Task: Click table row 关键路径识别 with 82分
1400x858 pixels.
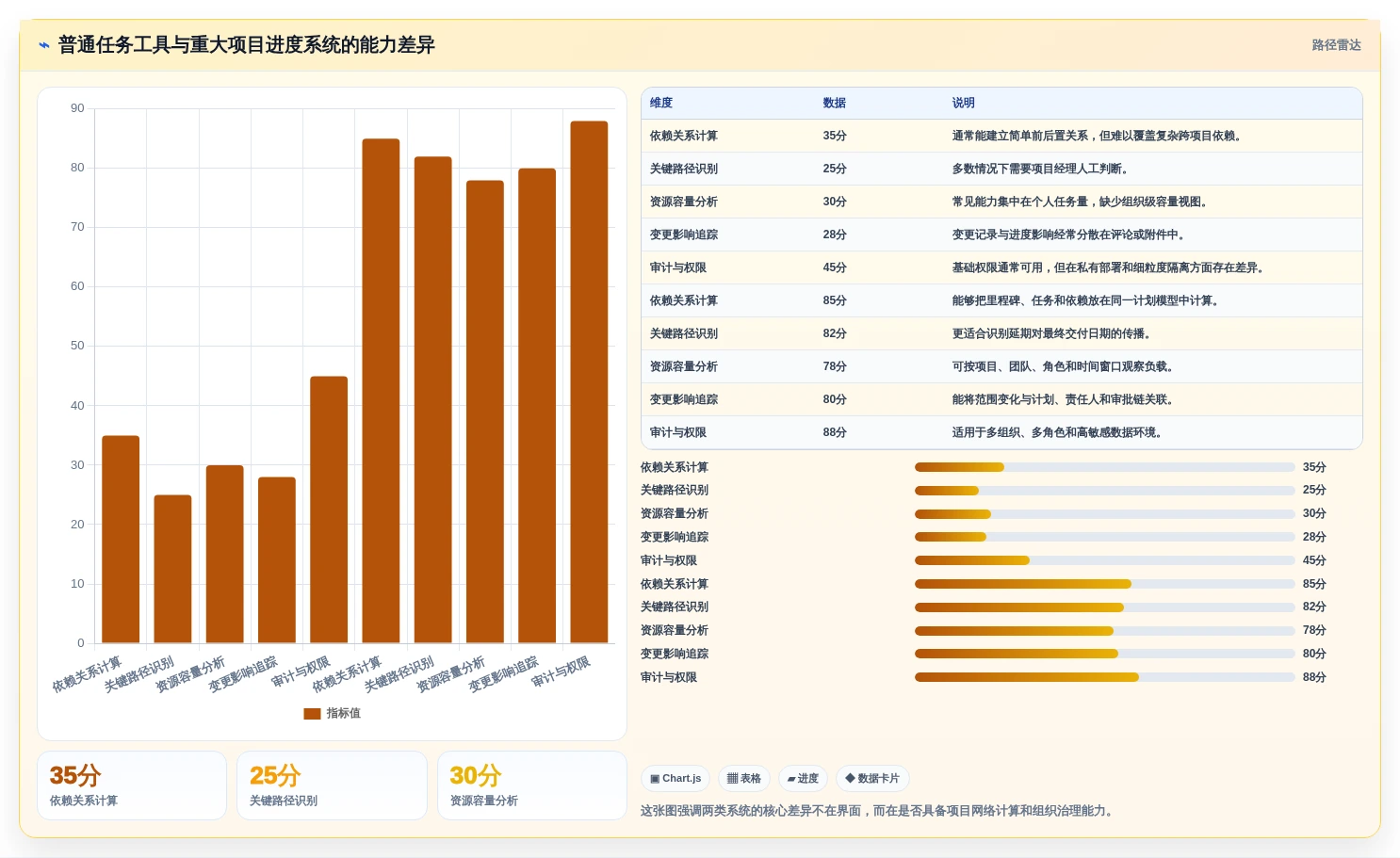Action: tap(1001, 333)
